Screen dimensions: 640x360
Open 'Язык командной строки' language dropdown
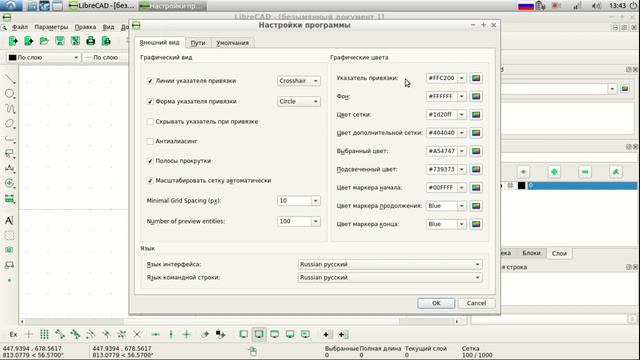[x=390, y=278]
